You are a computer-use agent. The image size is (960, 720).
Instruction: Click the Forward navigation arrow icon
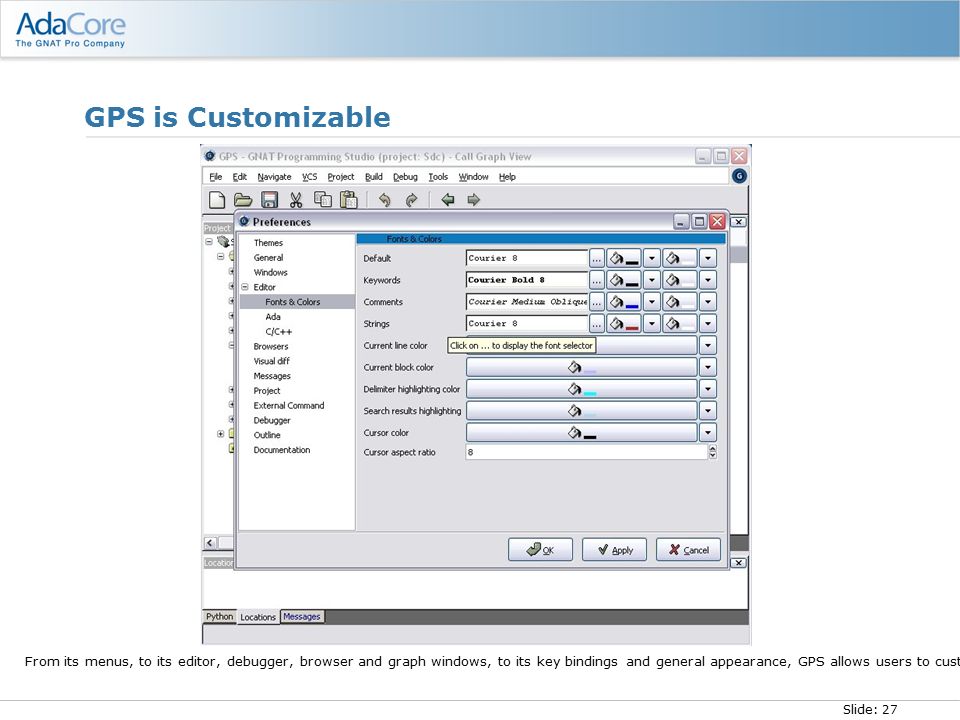pyautogui.click(x=473, y=200)
